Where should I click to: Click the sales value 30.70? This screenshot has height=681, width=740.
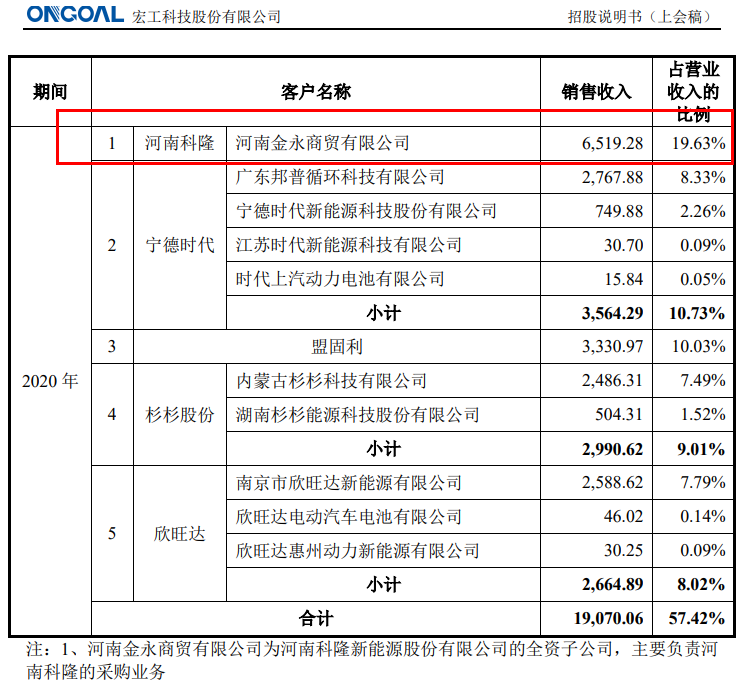(623, 245)
